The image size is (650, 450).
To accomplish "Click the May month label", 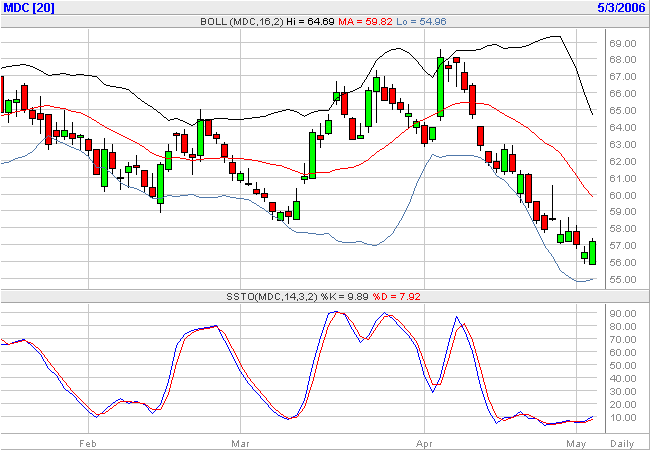I will (577, 444).
